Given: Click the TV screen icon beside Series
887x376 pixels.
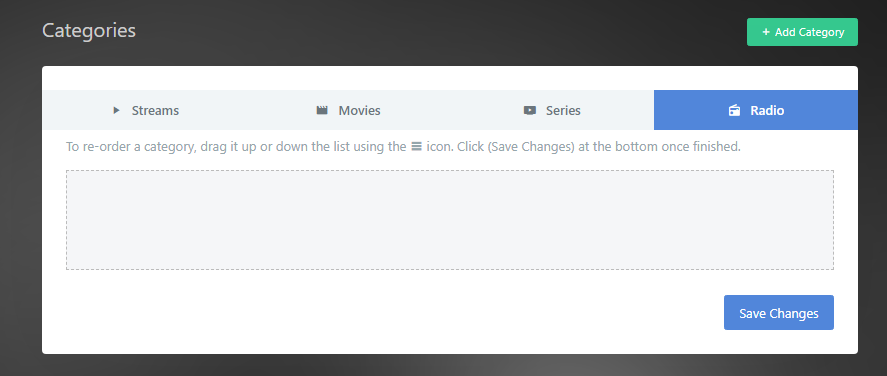Looking at the screenshot, I should point(529,110).
